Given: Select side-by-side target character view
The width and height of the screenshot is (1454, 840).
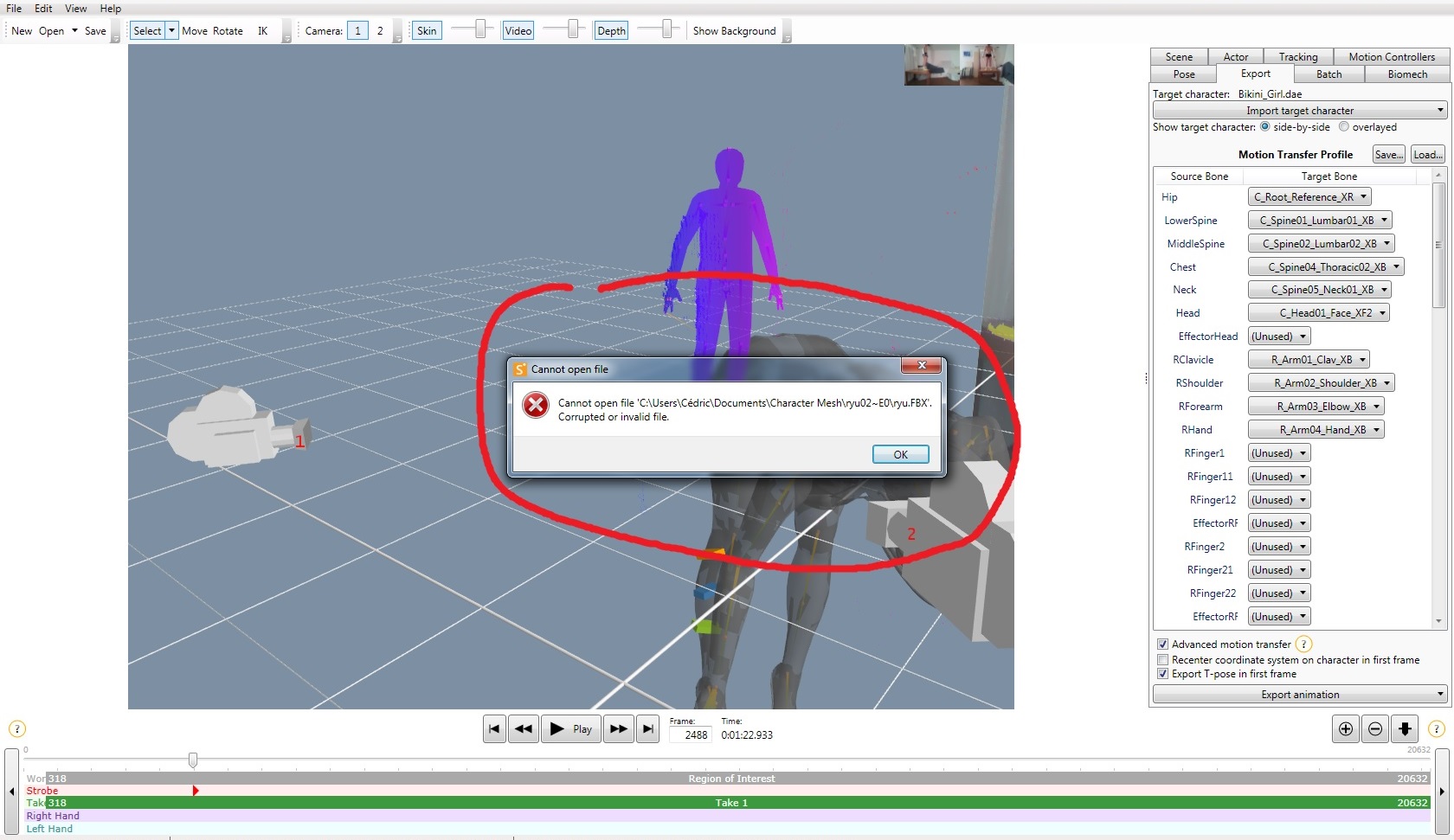Looking at the screenshot, I should tap(1265, 127).
